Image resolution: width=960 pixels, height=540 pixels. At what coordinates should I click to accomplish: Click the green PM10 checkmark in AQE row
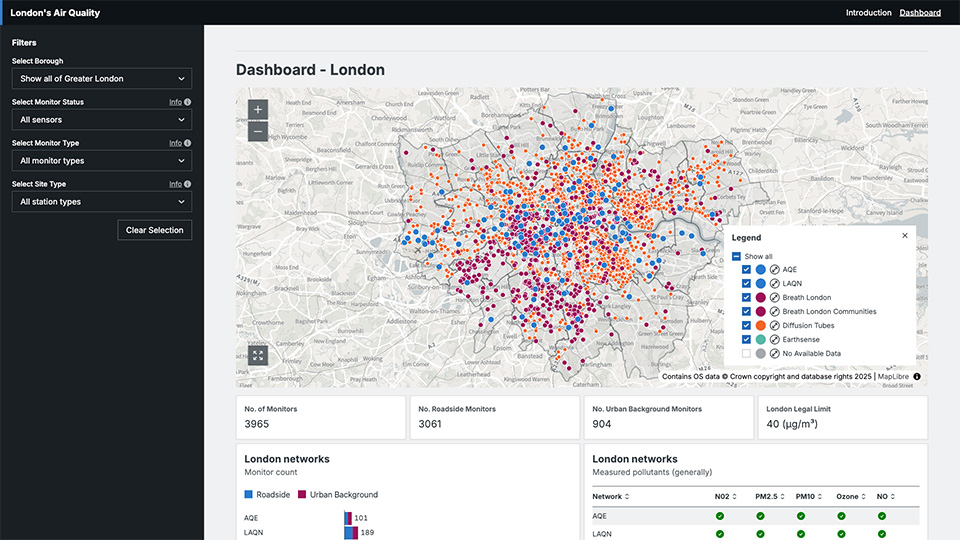pos(801,516)
